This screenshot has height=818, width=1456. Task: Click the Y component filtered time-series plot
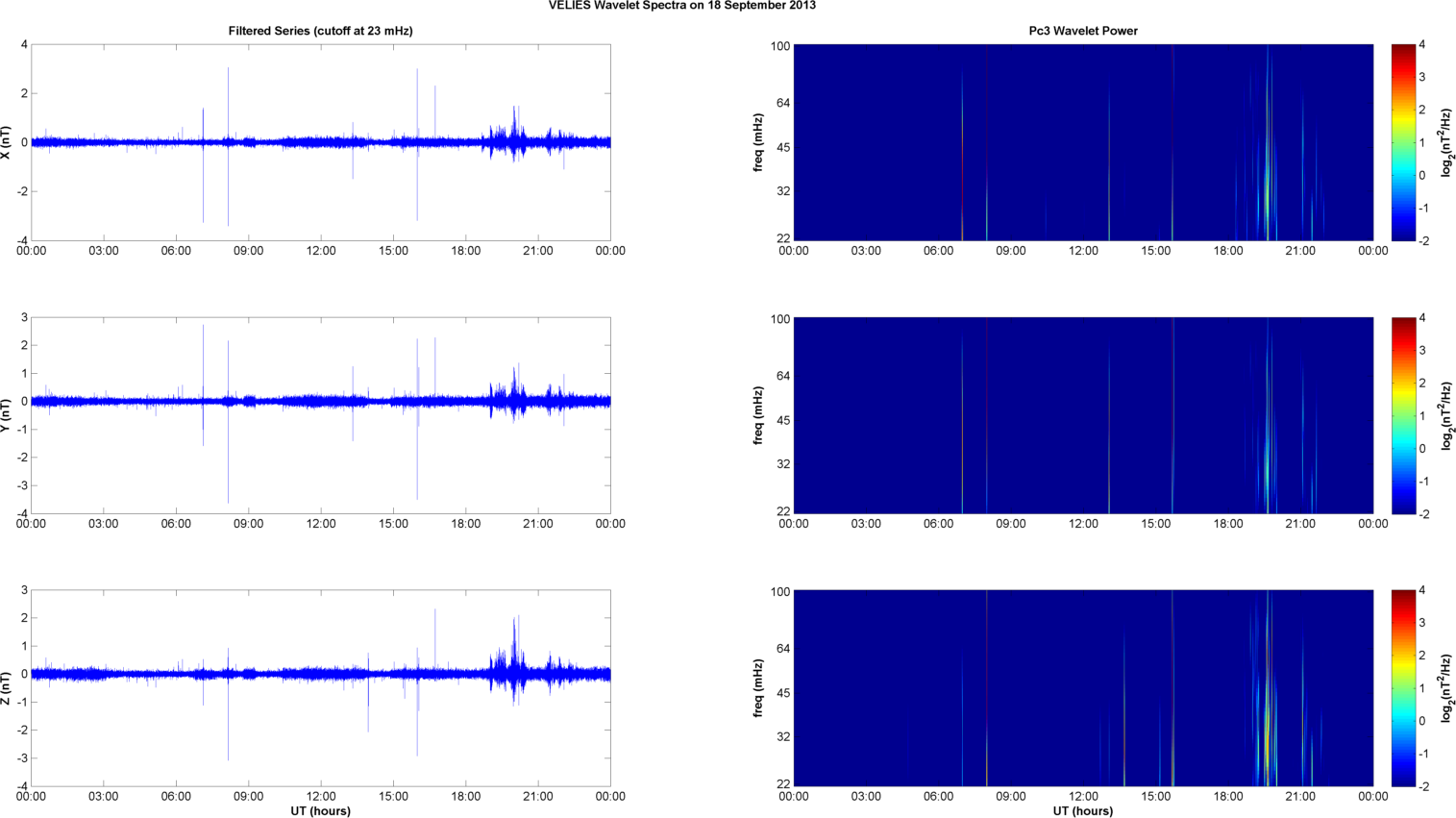click(321, 415)
